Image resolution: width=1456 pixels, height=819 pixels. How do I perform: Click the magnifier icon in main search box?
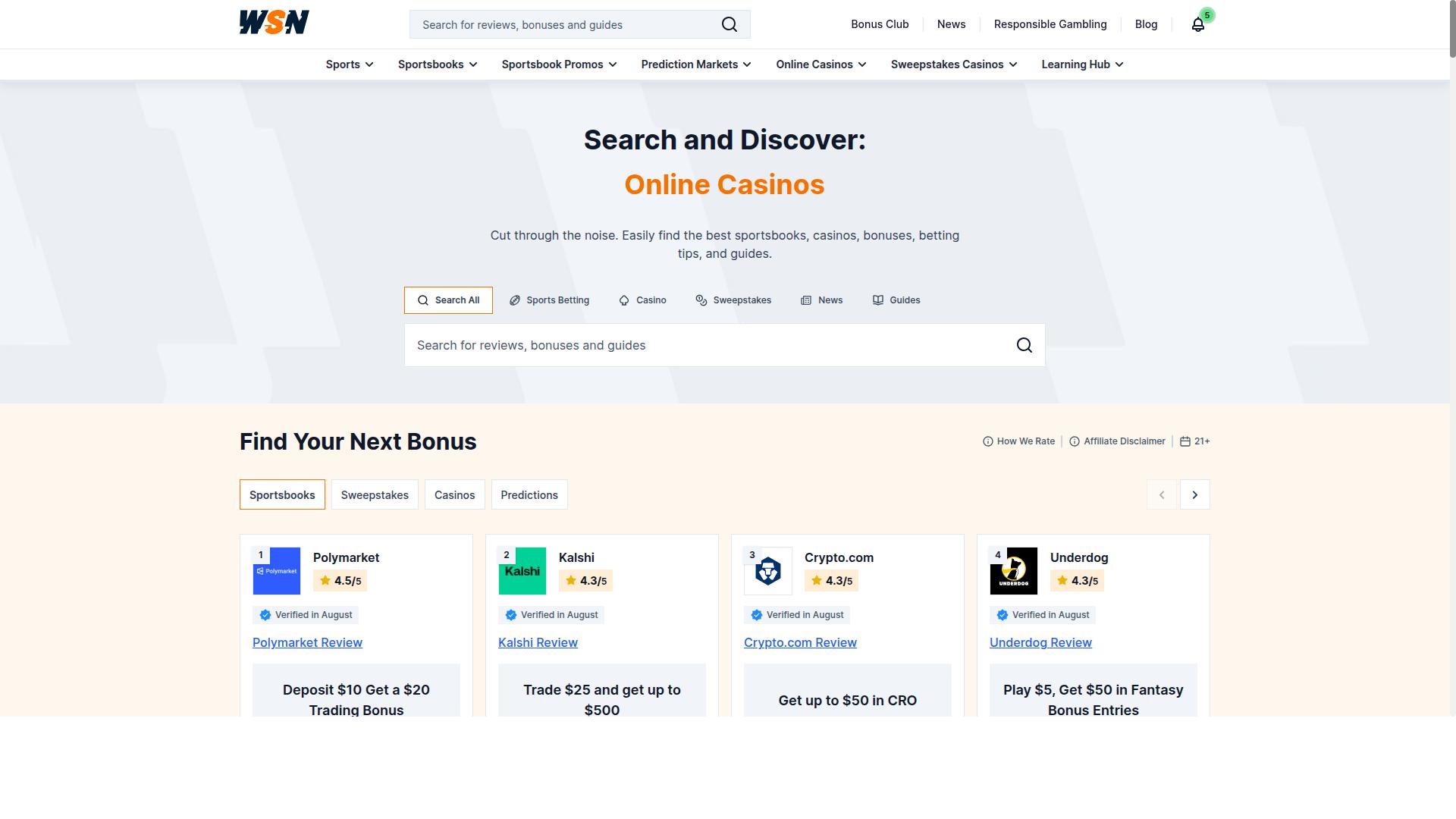click(1025, 345)
